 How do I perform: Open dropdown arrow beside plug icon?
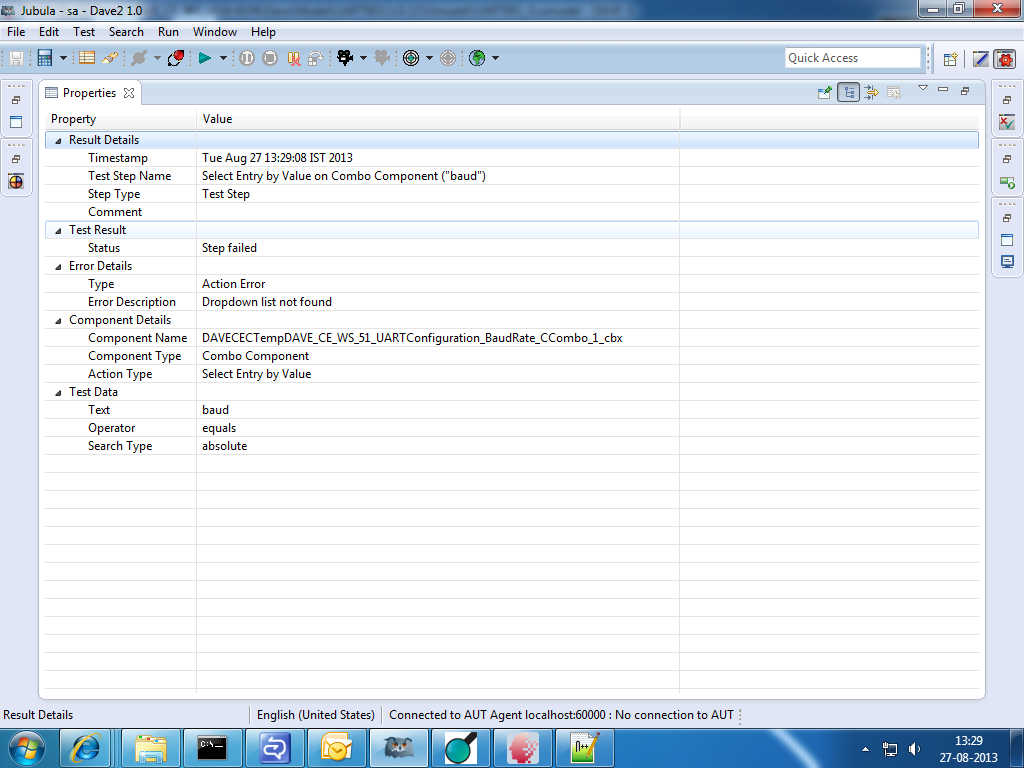[157, 58]
